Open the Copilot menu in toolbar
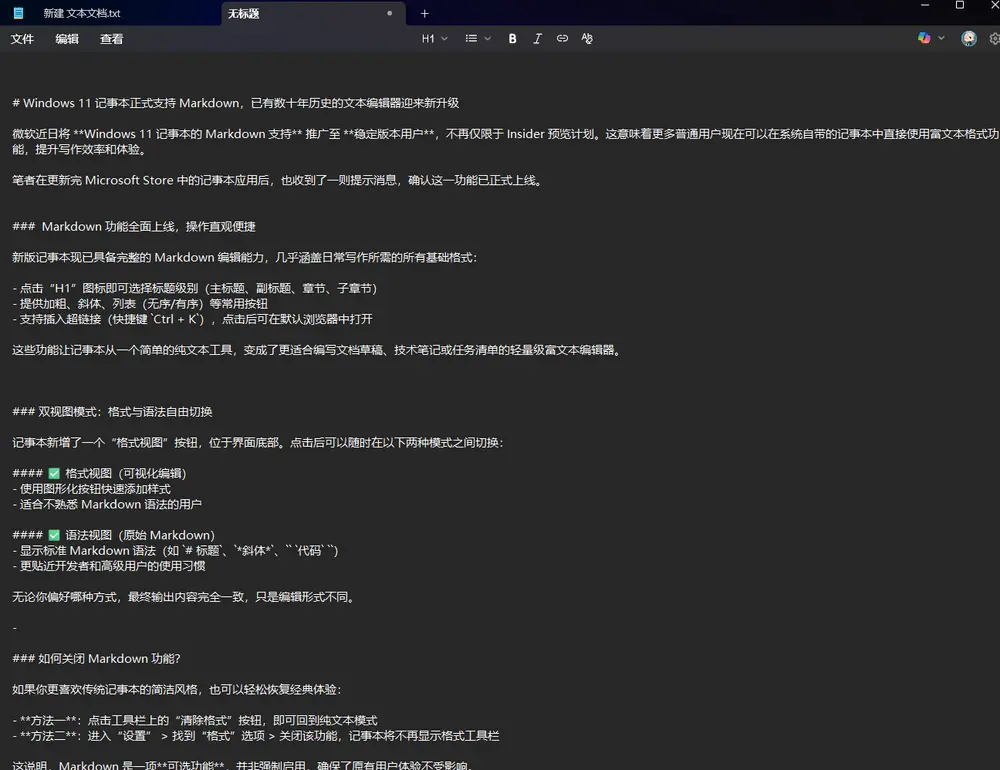This screenshot has width=1000, height=770. point(931,38)
